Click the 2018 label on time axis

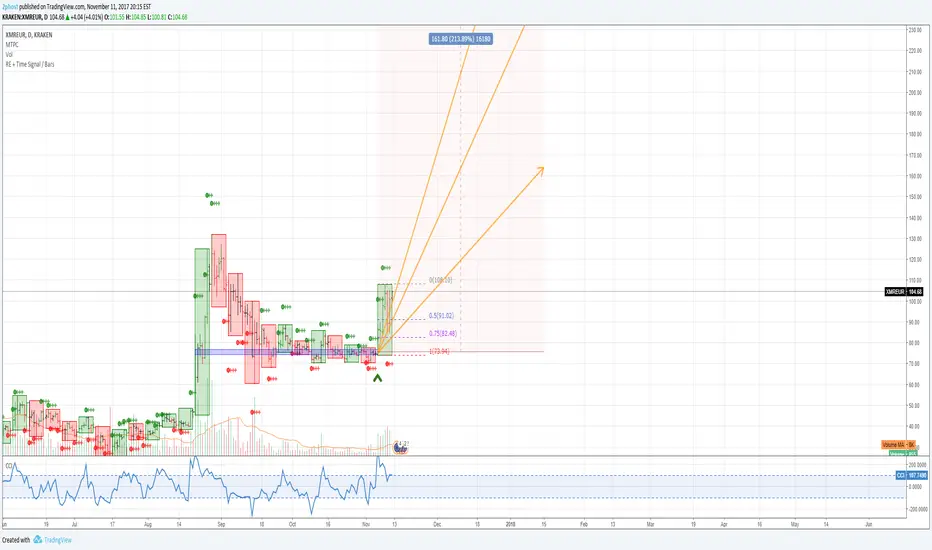tap(510, 524)
